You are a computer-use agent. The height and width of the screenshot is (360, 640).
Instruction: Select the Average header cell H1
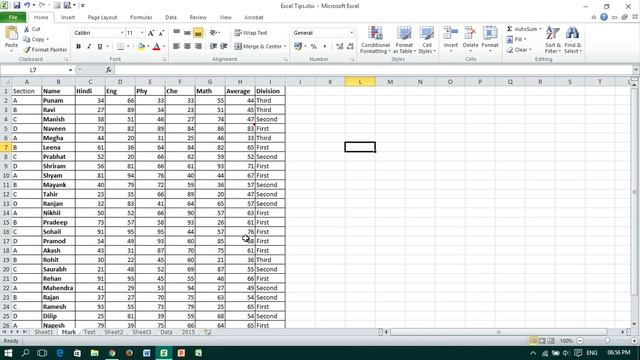240,91
